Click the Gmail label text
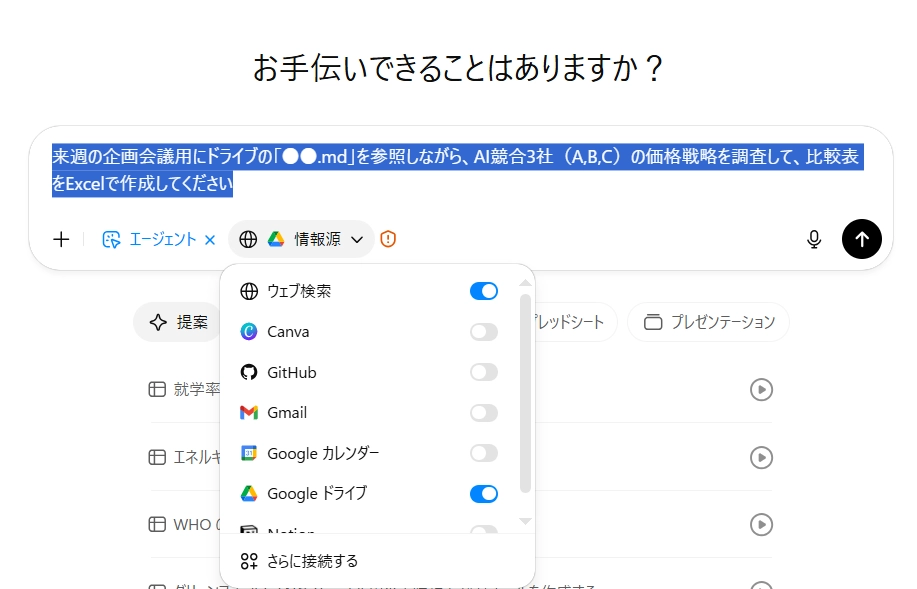The height and width of the screenshot is (589, 917). click(287, 413)
